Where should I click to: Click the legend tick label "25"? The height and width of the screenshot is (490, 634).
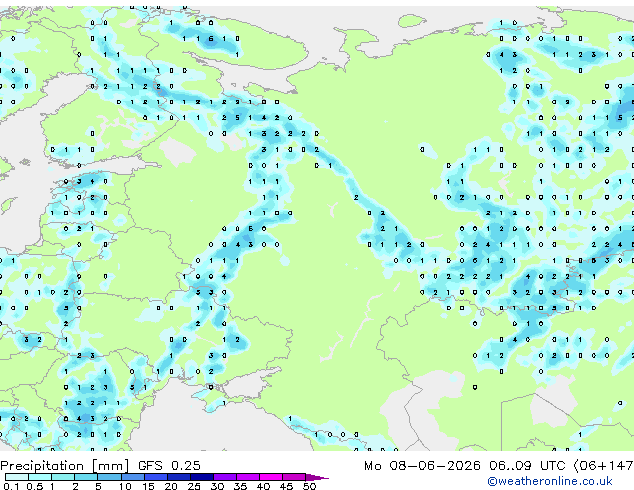[194, 486]
